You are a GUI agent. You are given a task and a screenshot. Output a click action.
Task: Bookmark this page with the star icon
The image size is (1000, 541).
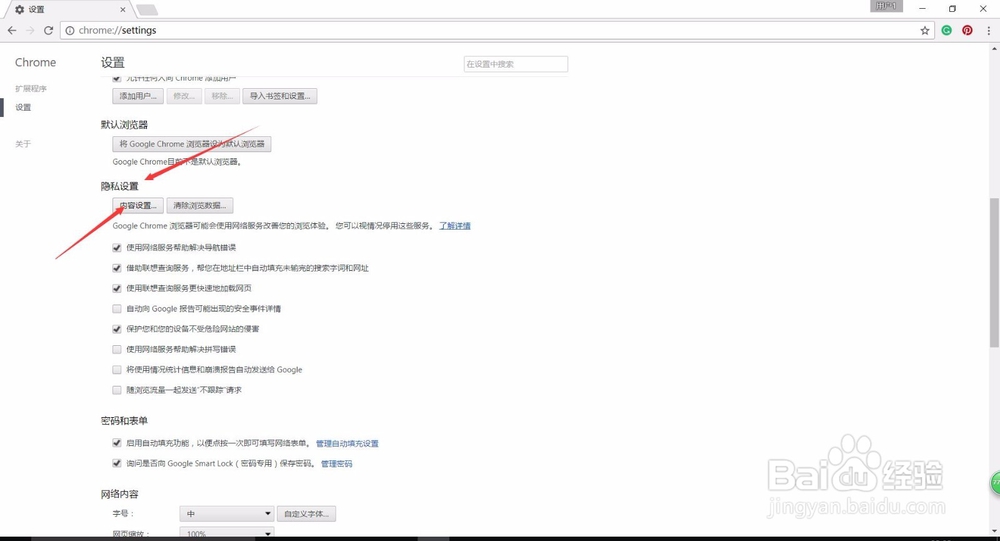[x=925, y=30]
